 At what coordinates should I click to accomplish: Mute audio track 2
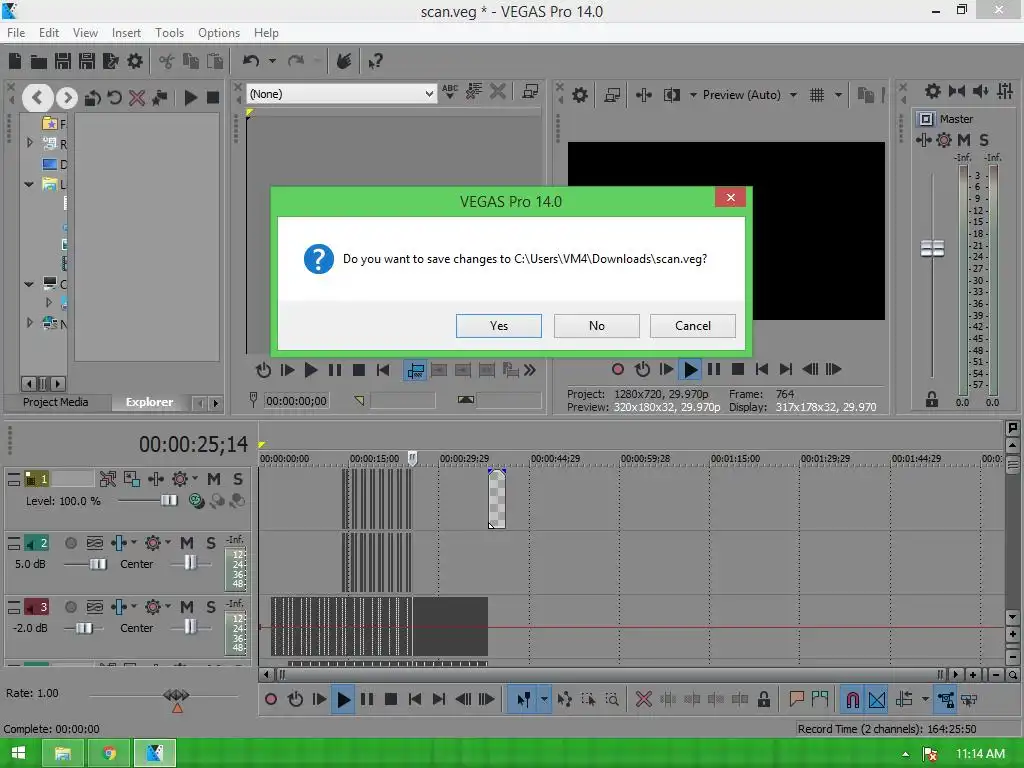click(x=187, y=543)
